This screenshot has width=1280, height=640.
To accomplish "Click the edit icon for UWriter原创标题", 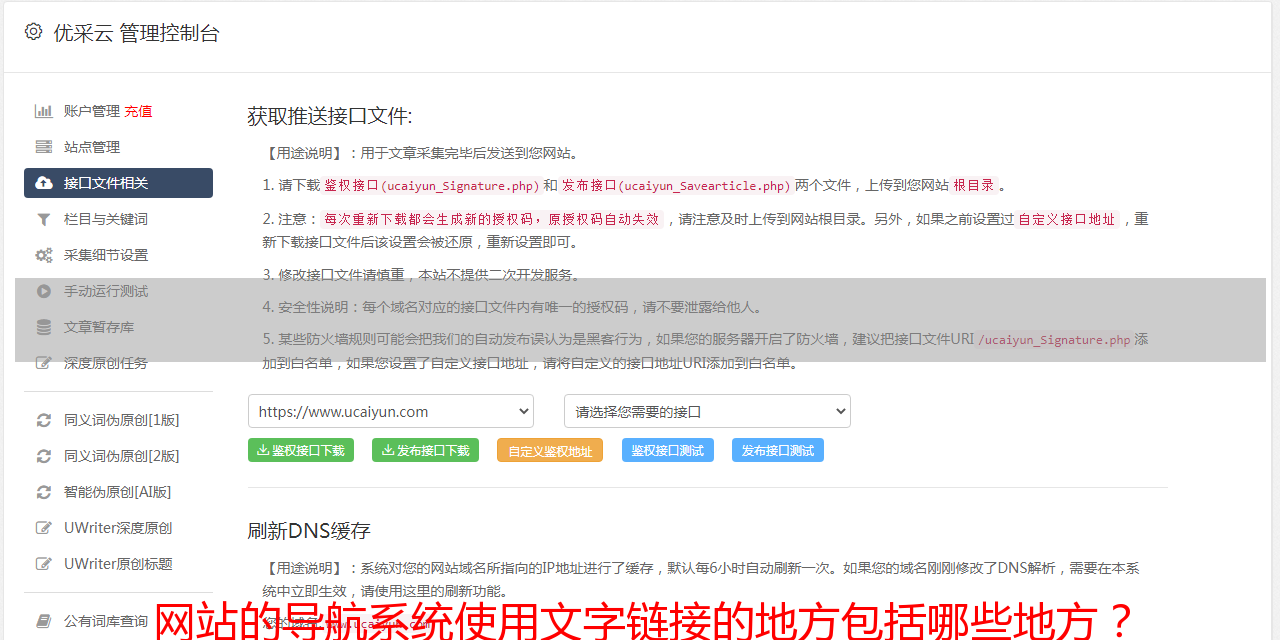I will point(44,564).
